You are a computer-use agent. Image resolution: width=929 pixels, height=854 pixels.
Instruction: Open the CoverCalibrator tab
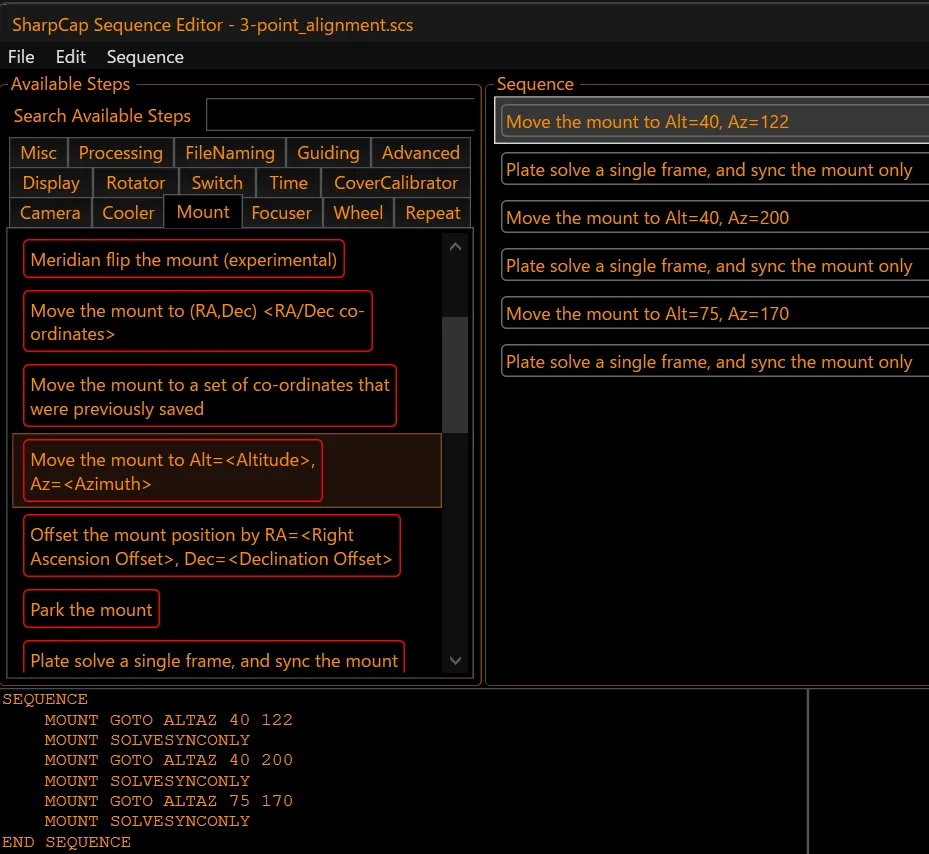(x=396, y=183)
